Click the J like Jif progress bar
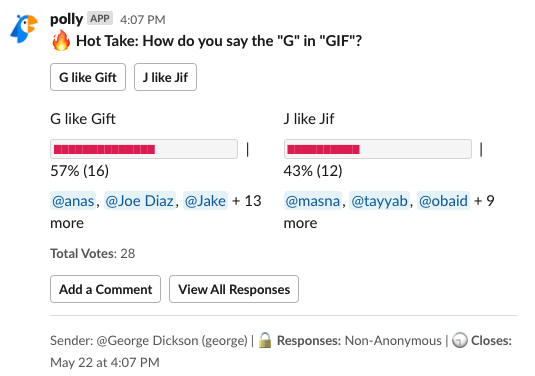 pos(378,149)
